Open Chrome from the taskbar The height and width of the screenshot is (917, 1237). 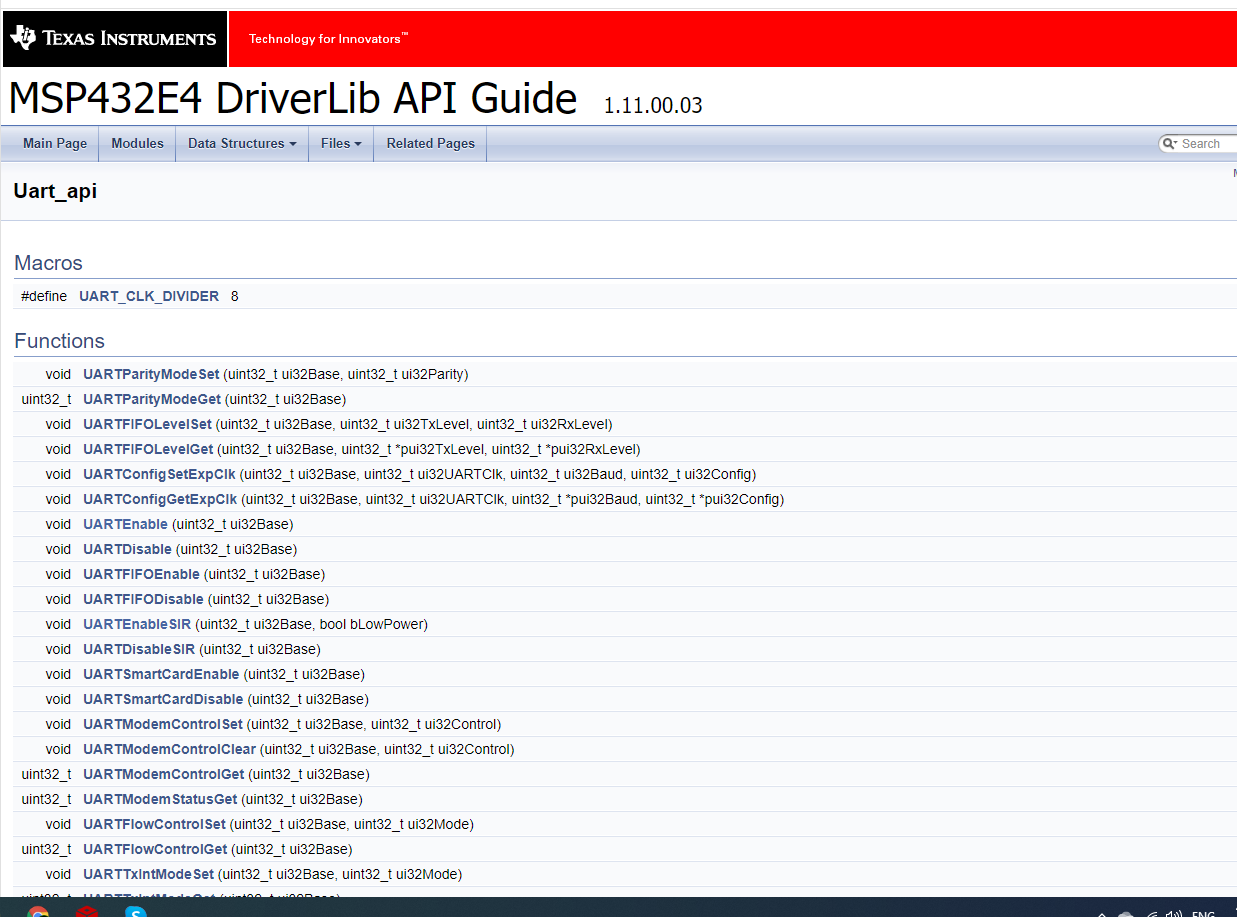coord(38,912)
